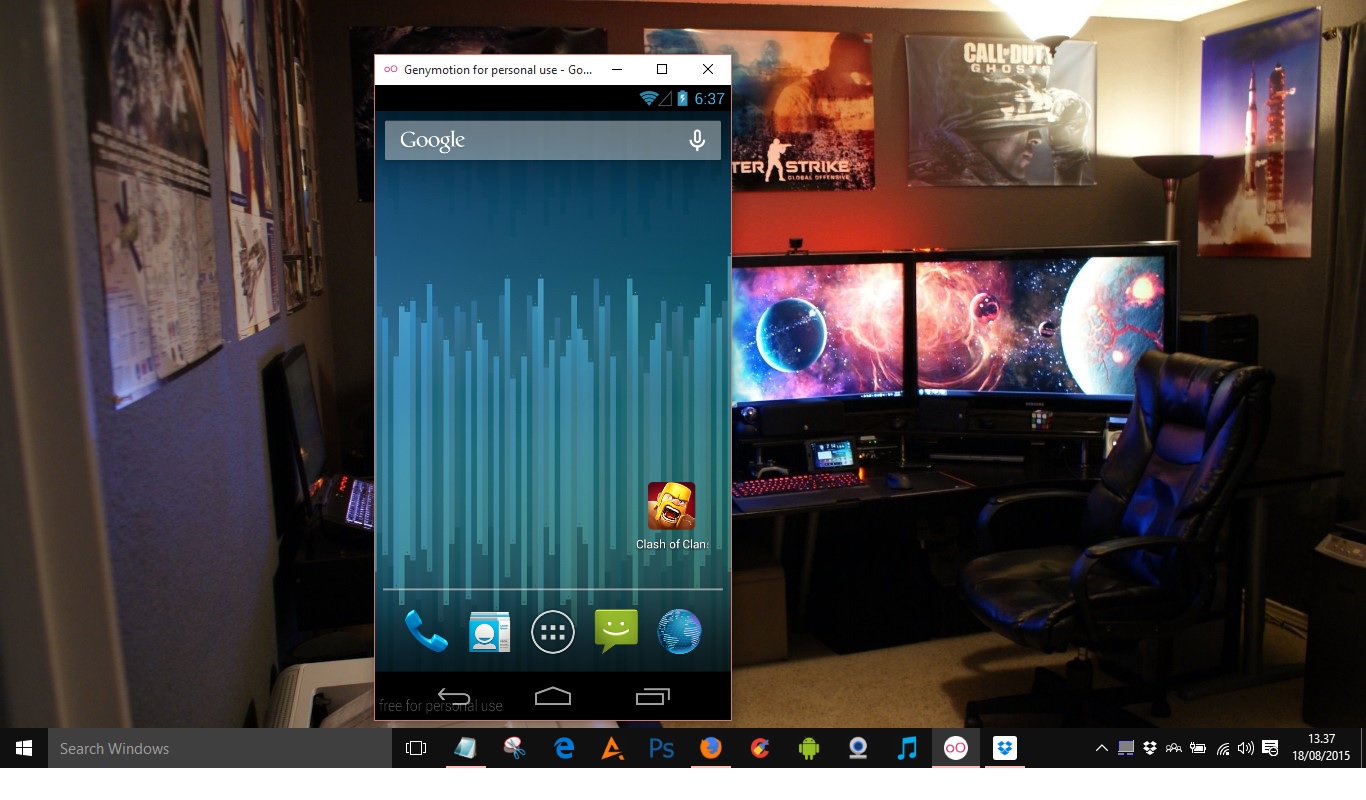The width and height of the screenshot is (1366, 800).
Task: Expand hidden icons in the system tray
Action: point(1101,748)
